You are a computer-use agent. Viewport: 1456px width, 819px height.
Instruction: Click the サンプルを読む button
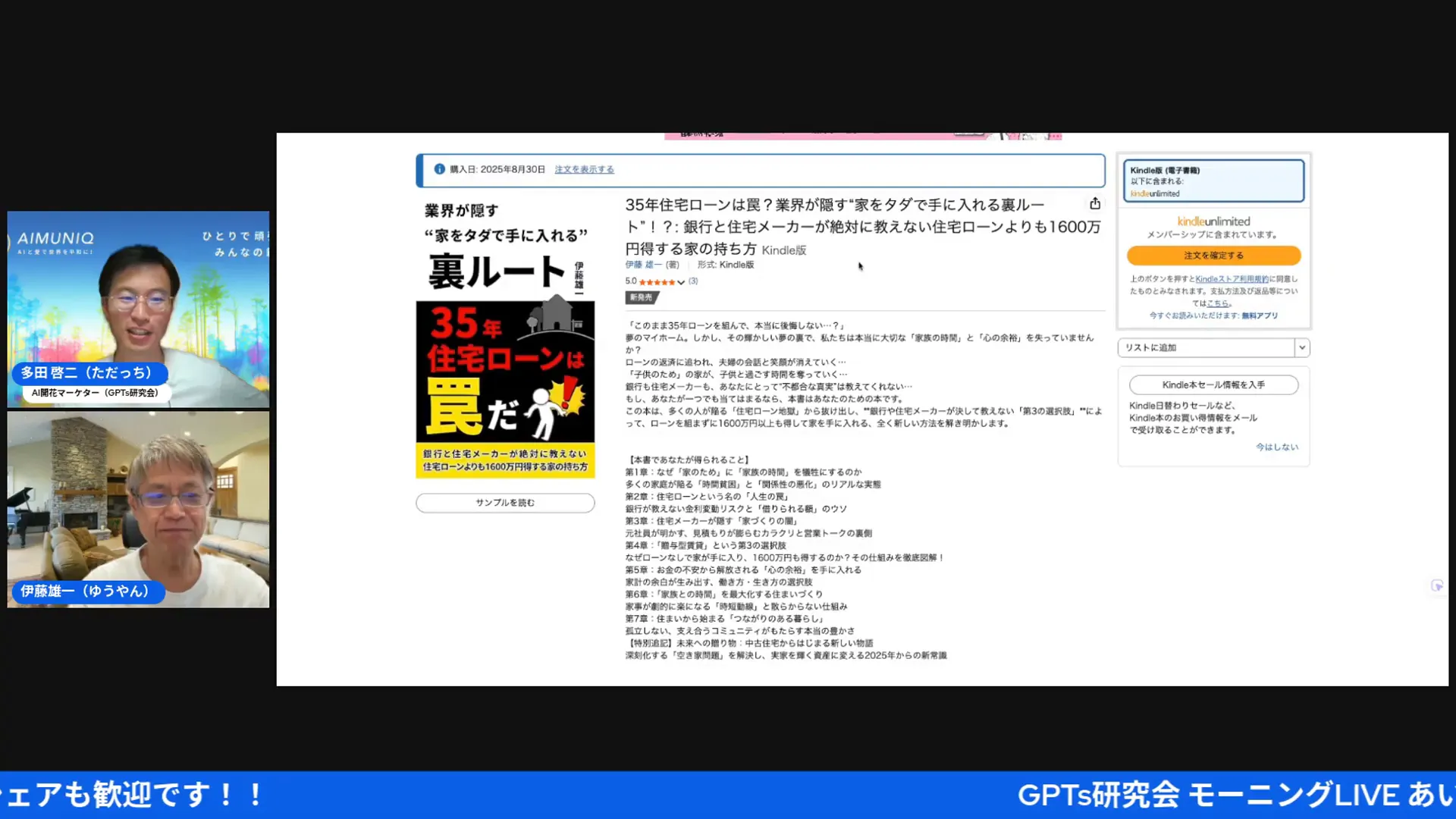tap(505, 503)
